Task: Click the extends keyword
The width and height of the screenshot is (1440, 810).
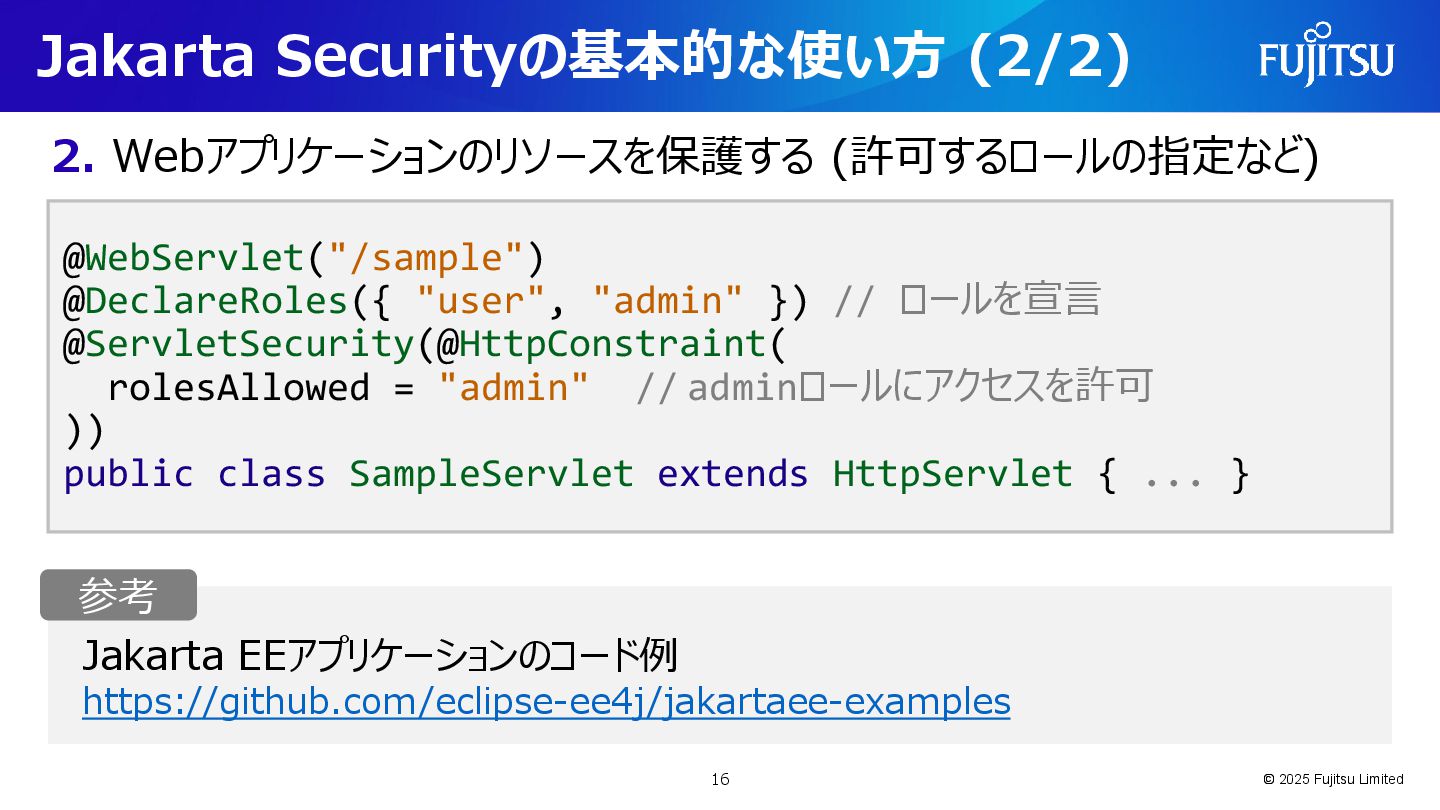Action: pyautogui.click(x=732, y=473)
